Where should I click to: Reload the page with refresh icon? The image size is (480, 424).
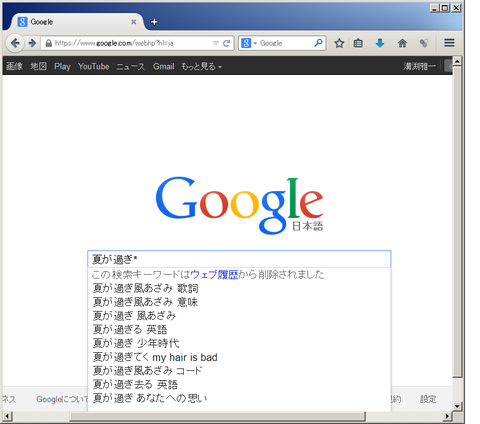point(227,43)
